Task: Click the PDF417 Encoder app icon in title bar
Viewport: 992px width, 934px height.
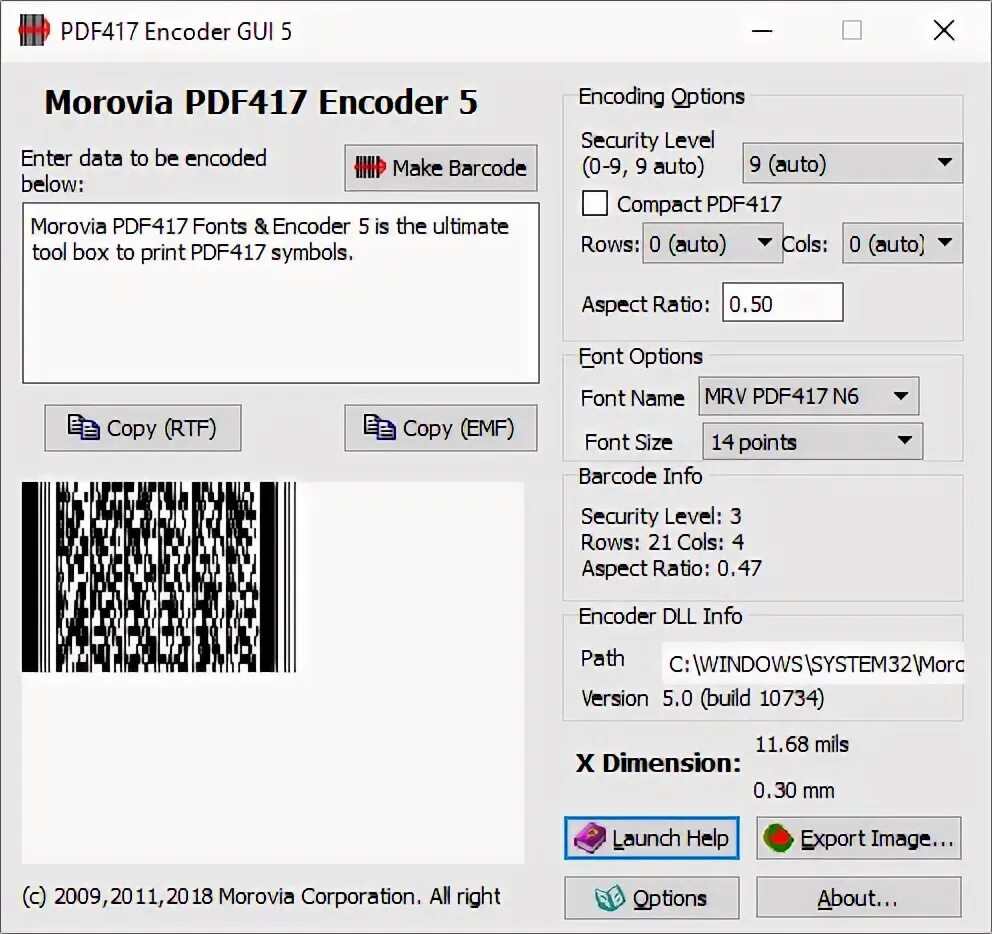Action: 34,30
